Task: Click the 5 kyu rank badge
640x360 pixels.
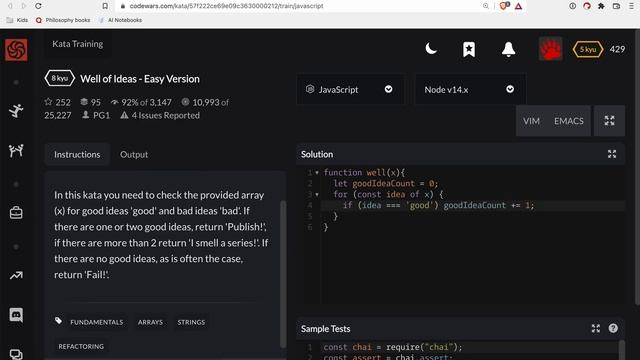Action: (x=588, y=49)
